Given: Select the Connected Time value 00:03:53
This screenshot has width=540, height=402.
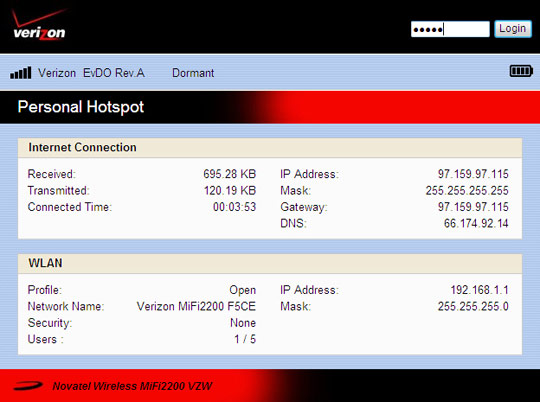Looking at the screenshot, I should [x=234, y=207].
